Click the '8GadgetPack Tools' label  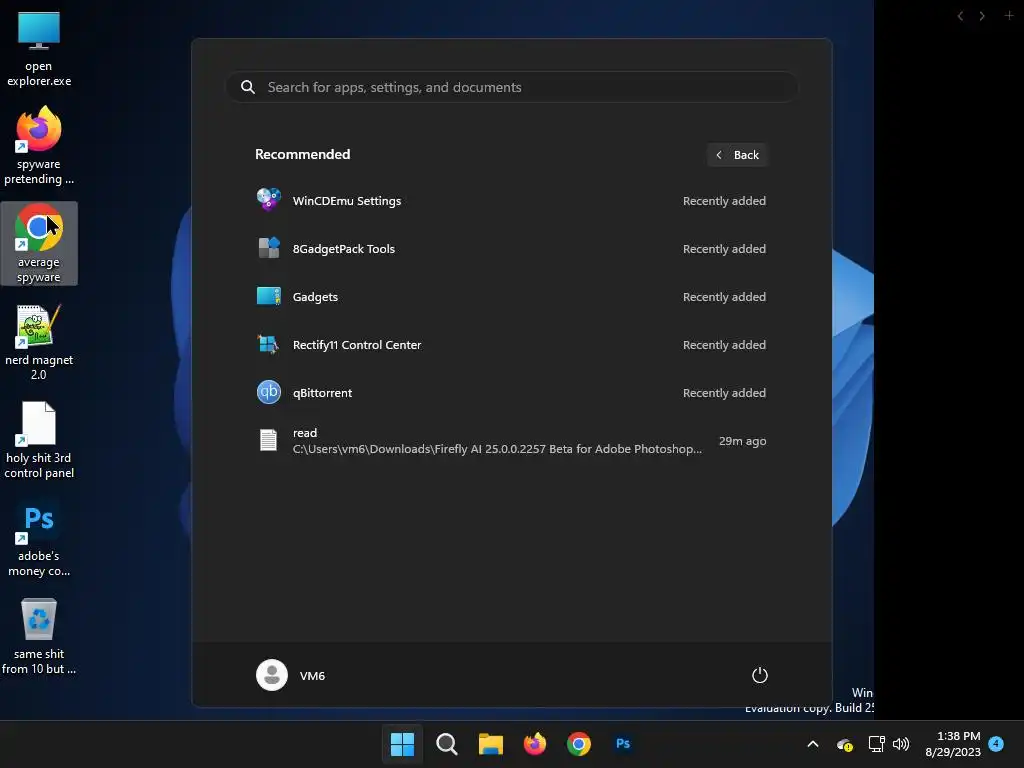pyautogui.click(x=344, y=249)
